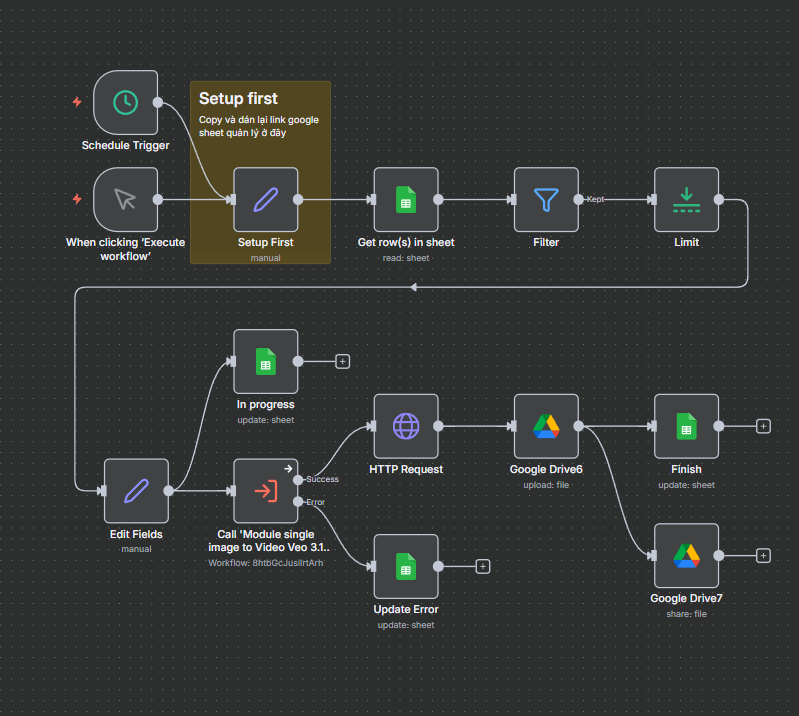This screenshot has height=716, width=799.
Task: Open the Google Drive6 upload node
Action: point(546,426)
